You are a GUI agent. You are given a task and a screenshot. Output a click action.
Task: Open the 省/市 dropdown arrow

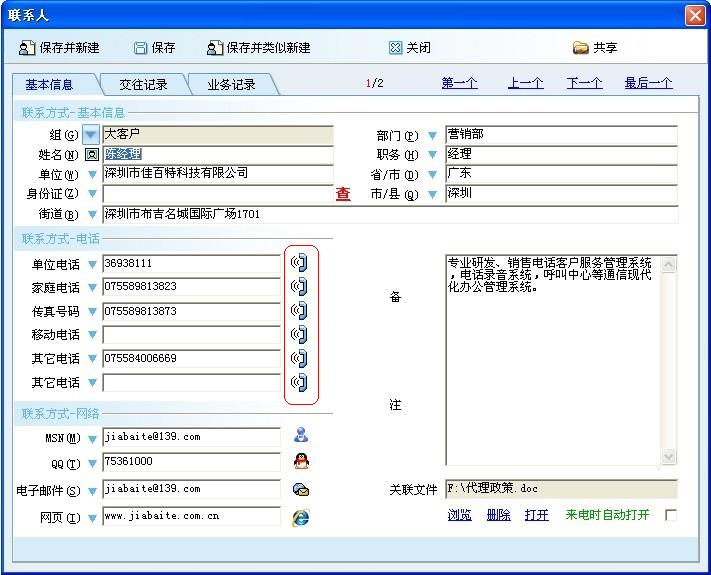pos(433,175)
